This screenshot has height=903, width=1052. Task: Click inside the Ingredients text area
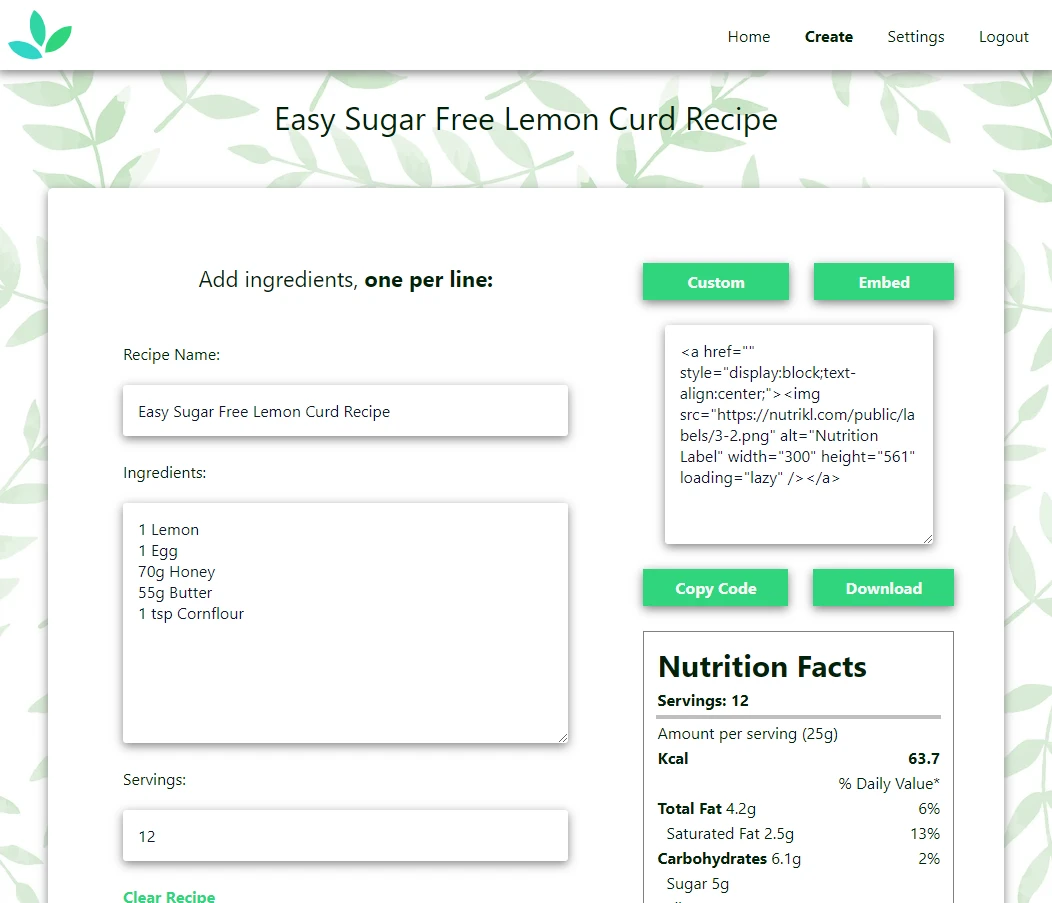[346, 623]
